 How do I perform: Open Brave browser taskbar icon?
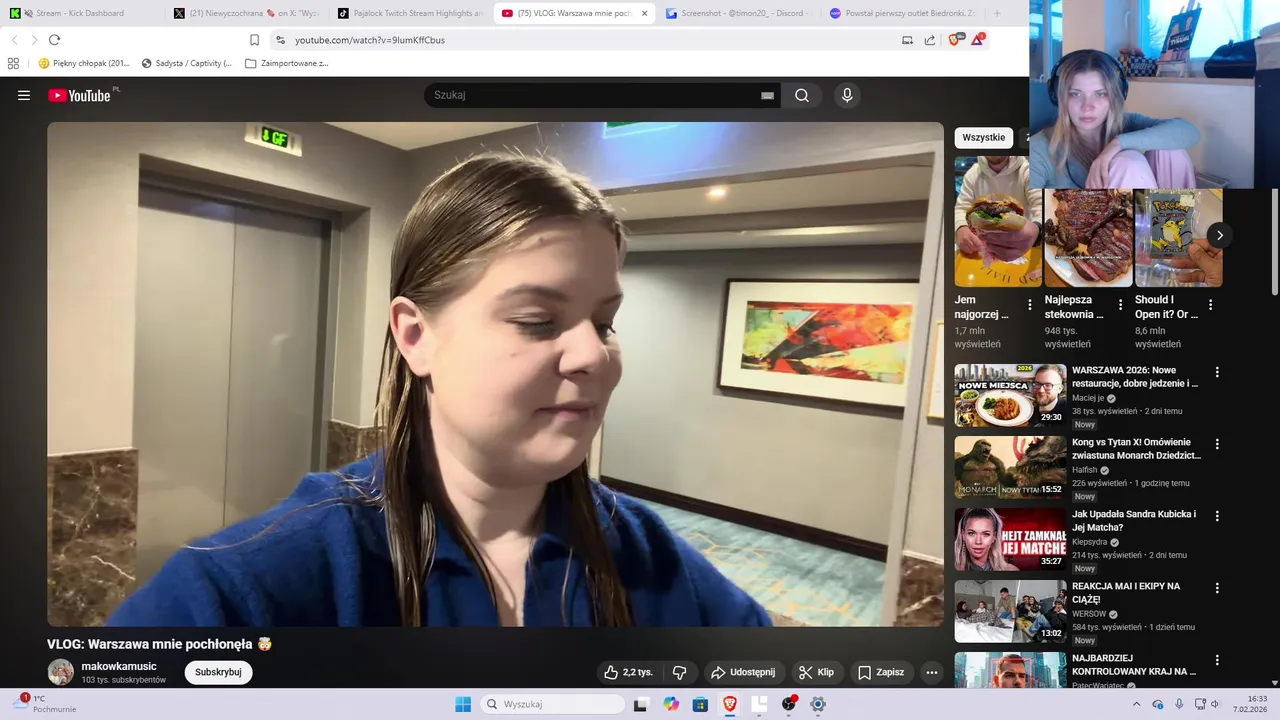(x=730, y=704)
